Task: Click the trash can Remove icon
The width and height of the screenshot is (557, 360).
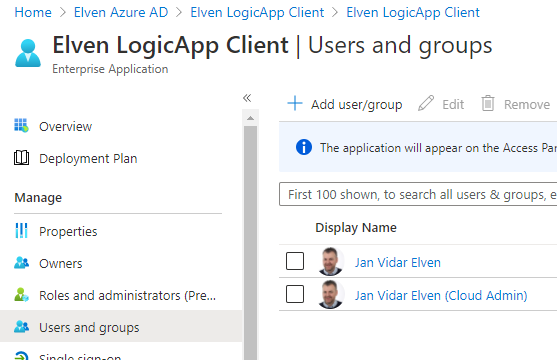Action: click(488, 103)
